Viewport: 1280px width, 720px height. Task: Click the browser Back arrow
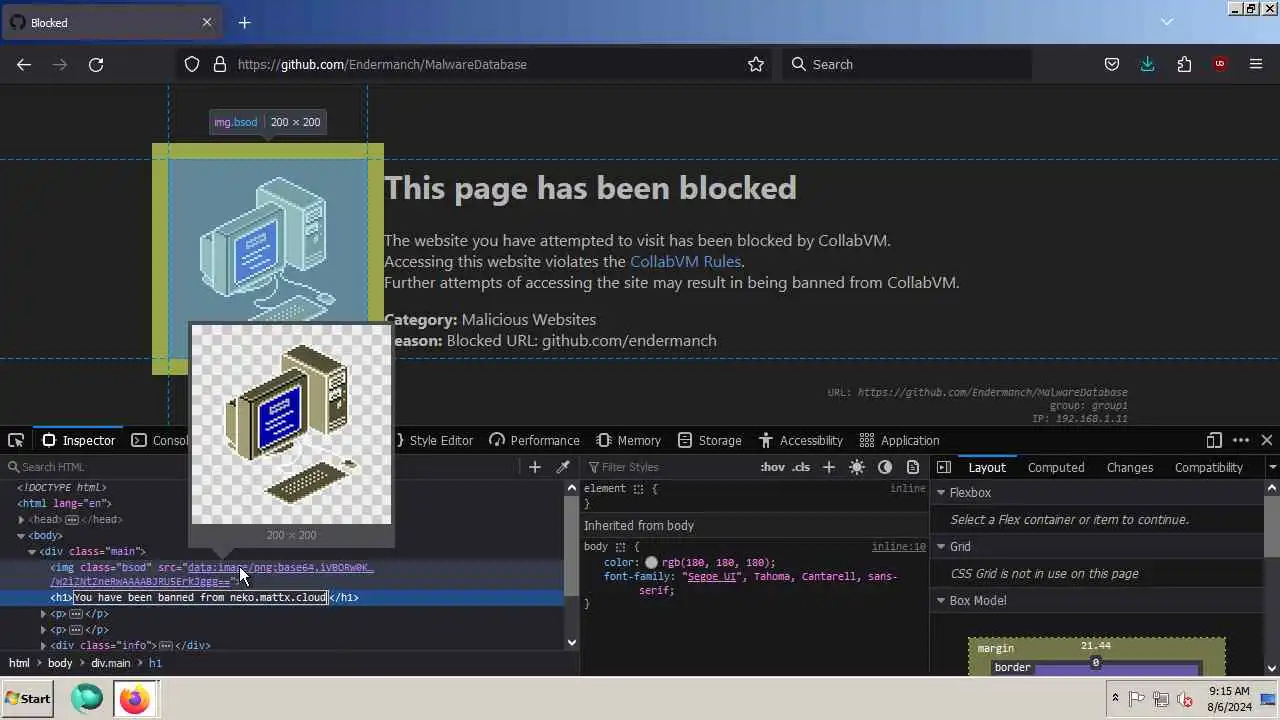click(24, 64)
